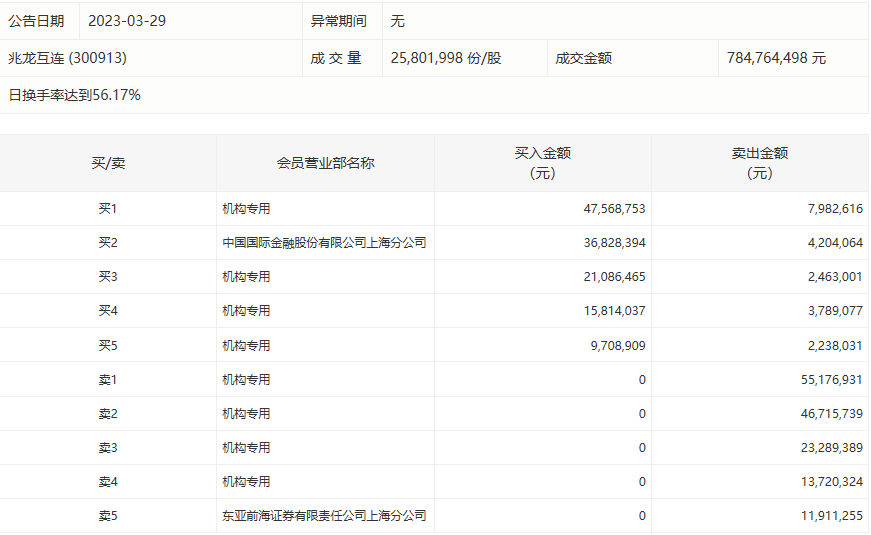
Task: Click the 买5 buy amount 9,708,909
Action: pyautogui.click(x=618, y=346)
